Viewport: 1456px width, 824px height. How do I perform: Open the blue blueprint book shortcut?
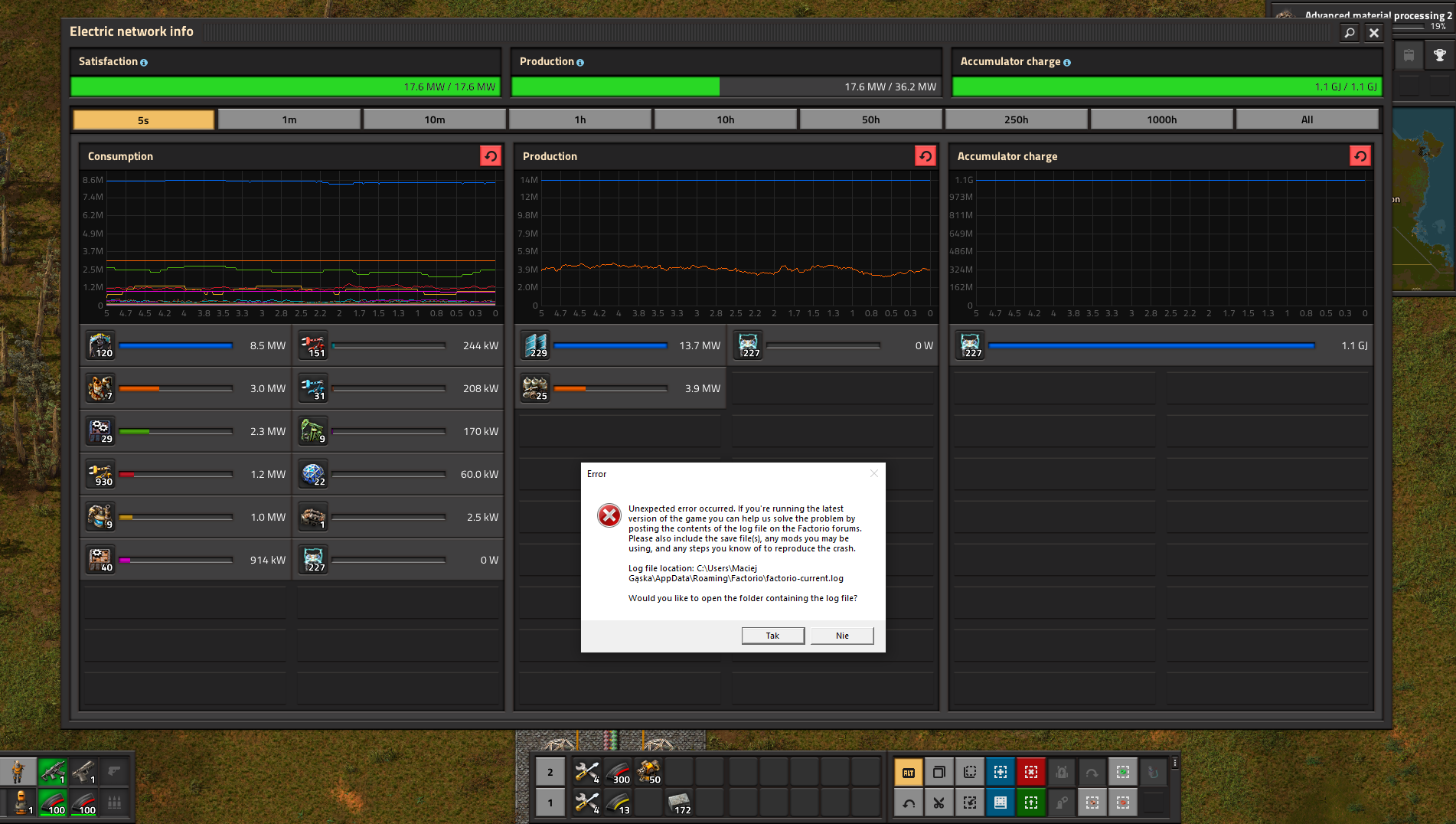(x=1001, y=803)
